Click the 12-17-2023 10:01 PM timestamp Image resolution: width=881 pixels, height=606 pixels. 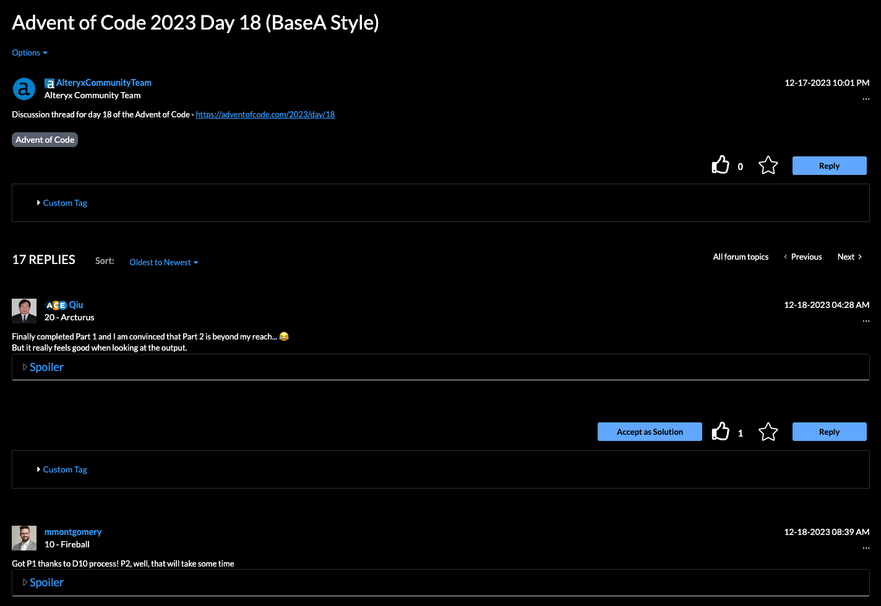(x=826, y=83)
